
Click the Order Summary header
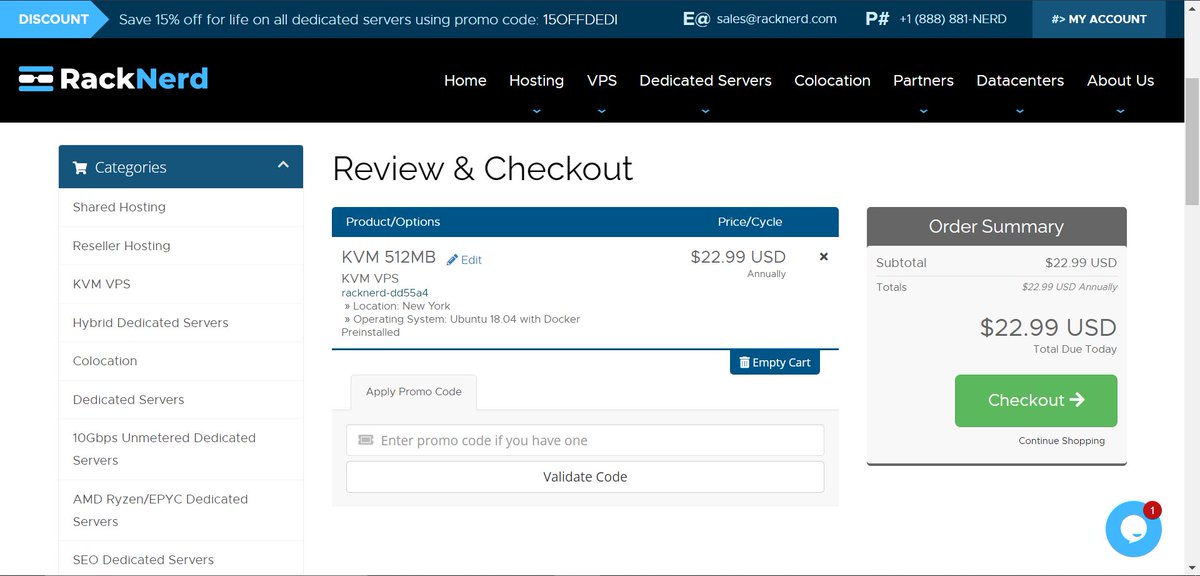tap(996, 227)
